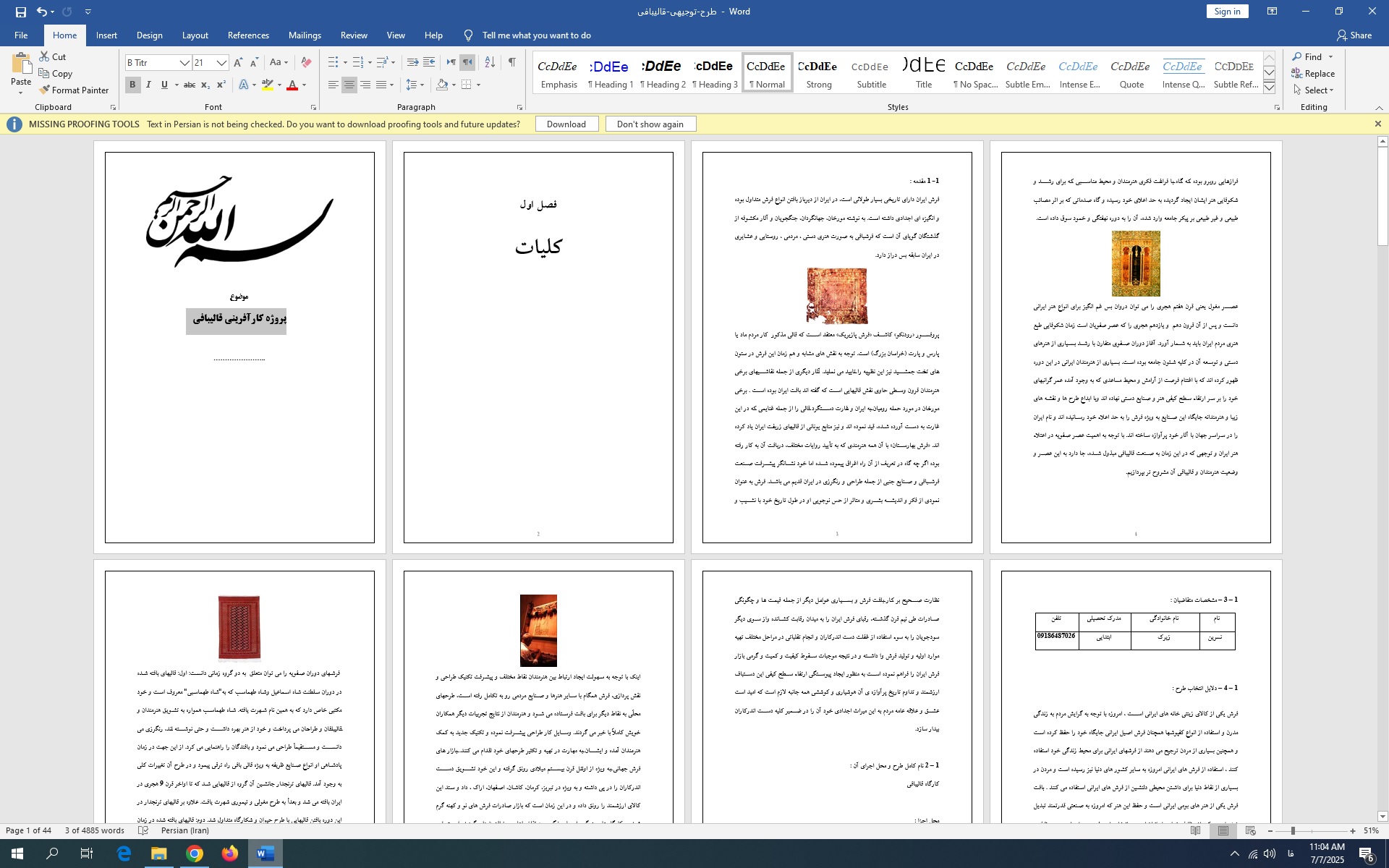Click the Clear All Formatting icon
1389x868 pixels.
(x=306, y=62)
